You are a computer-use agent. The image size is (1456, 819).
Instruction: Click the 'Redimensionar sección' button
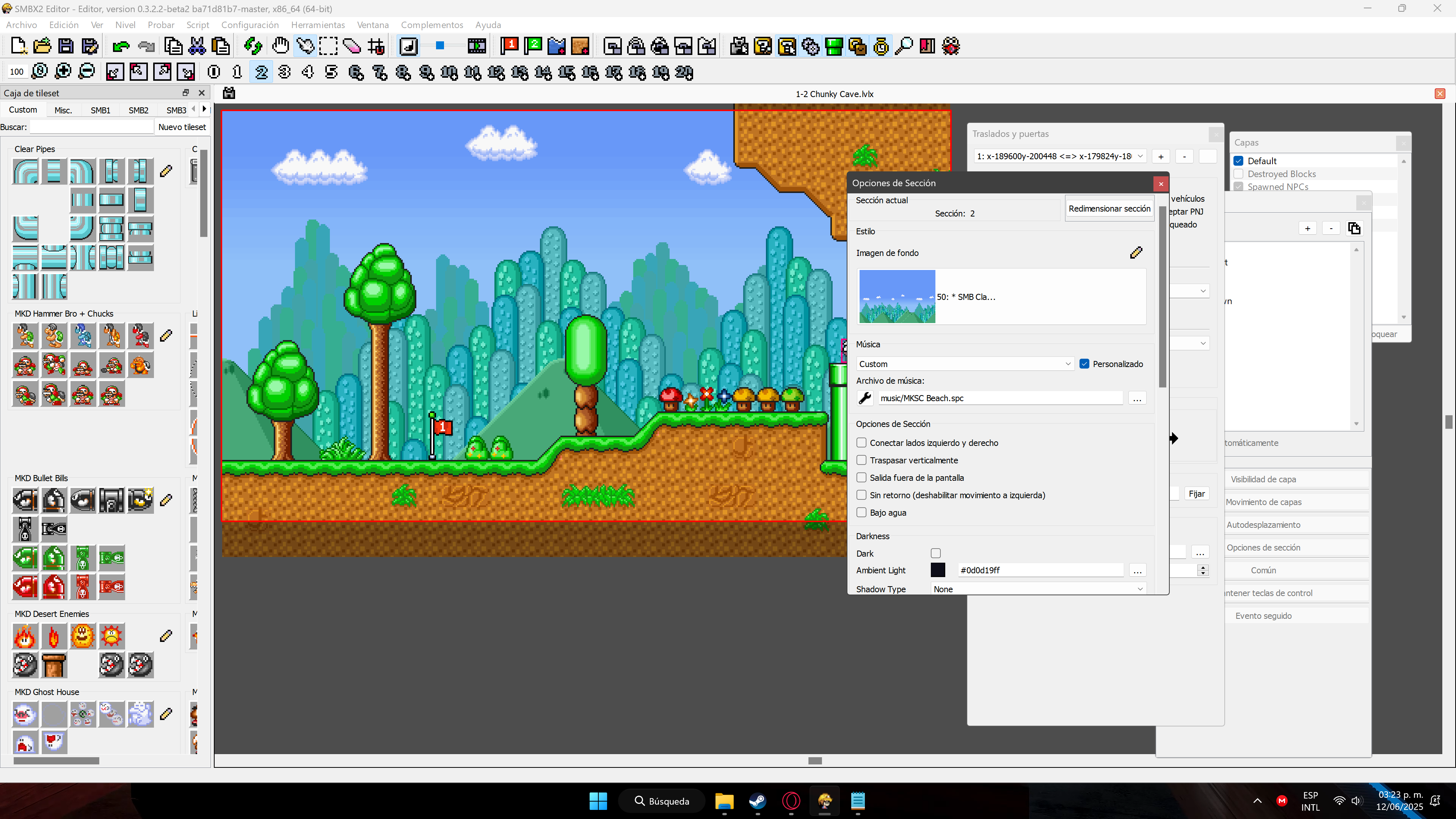1109,209
